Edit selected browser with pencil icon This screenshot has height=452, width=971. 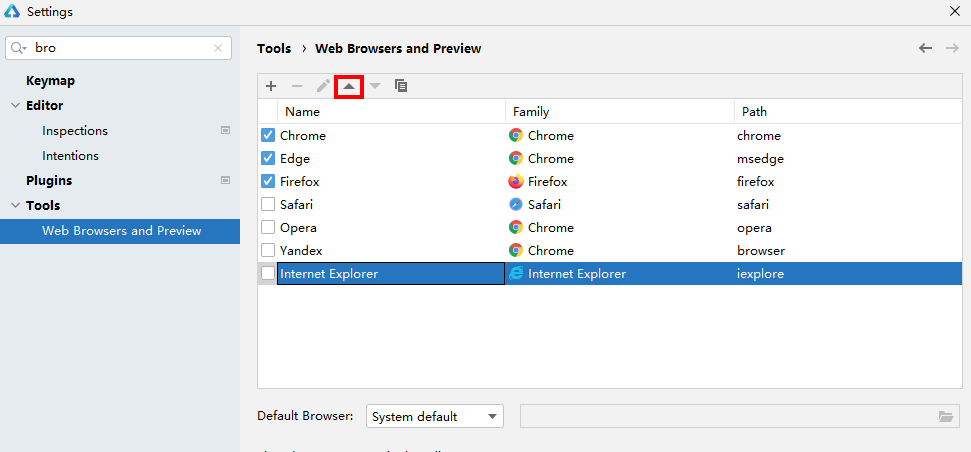click(x=323, y=86)
